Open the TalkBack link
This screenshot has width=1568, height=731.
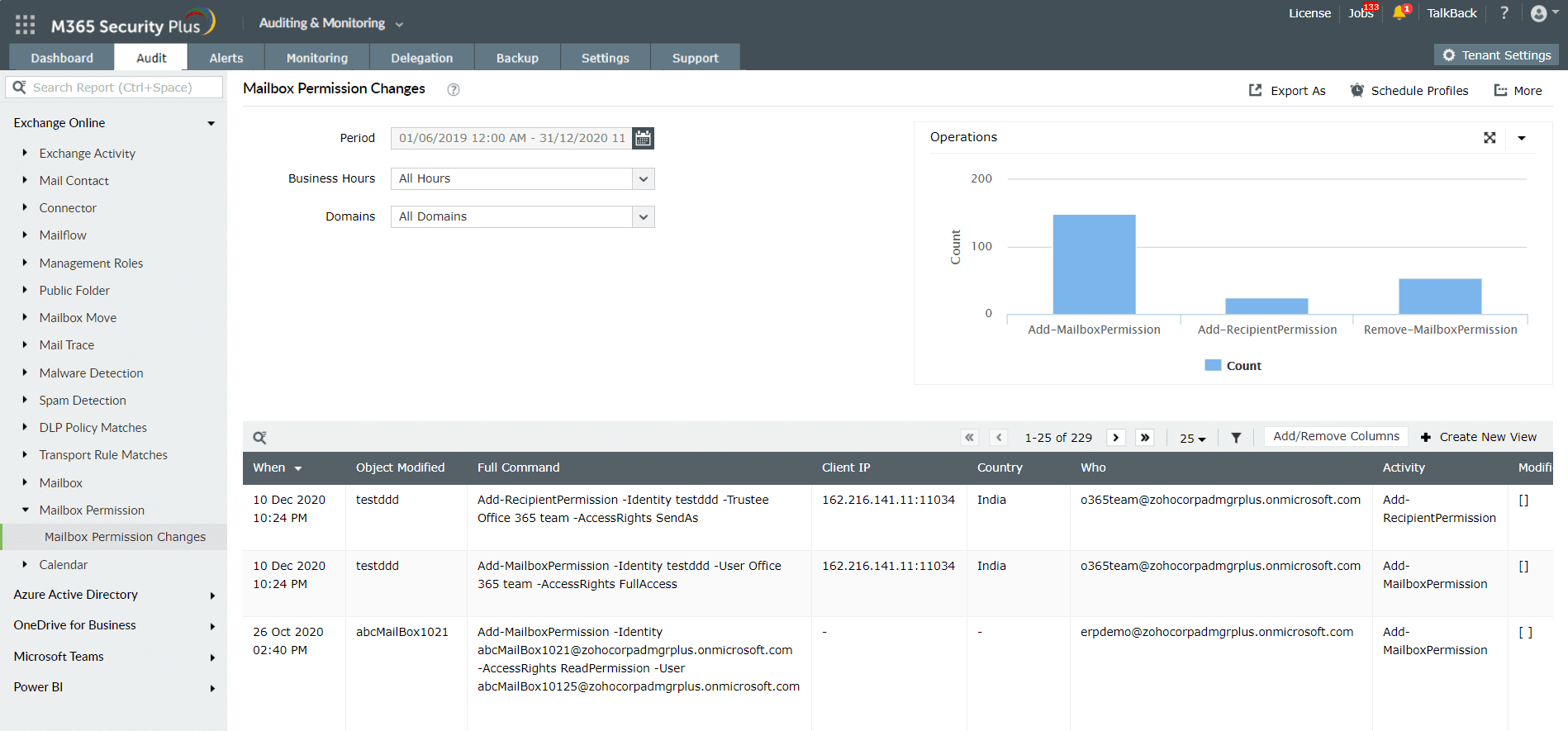[x=1452, y=13]
